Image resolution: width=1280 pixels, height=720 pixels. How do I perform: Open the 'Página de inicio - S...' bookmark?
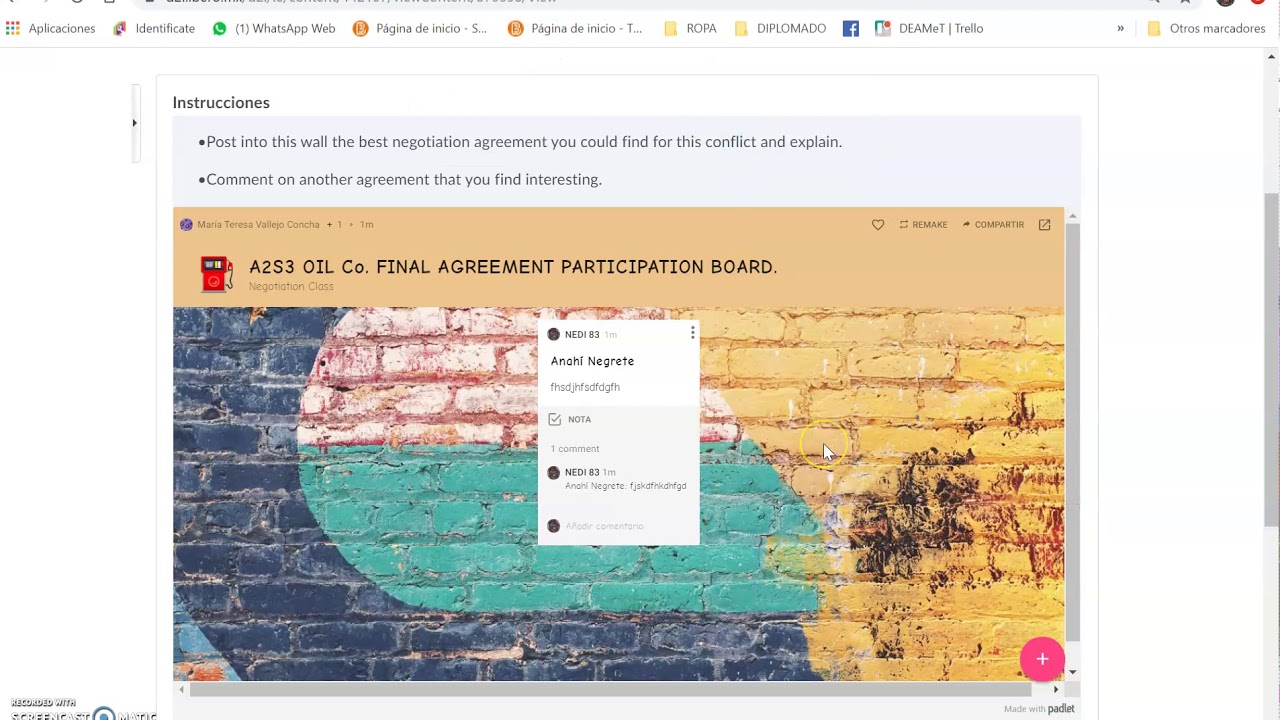(x=420, y=29)
